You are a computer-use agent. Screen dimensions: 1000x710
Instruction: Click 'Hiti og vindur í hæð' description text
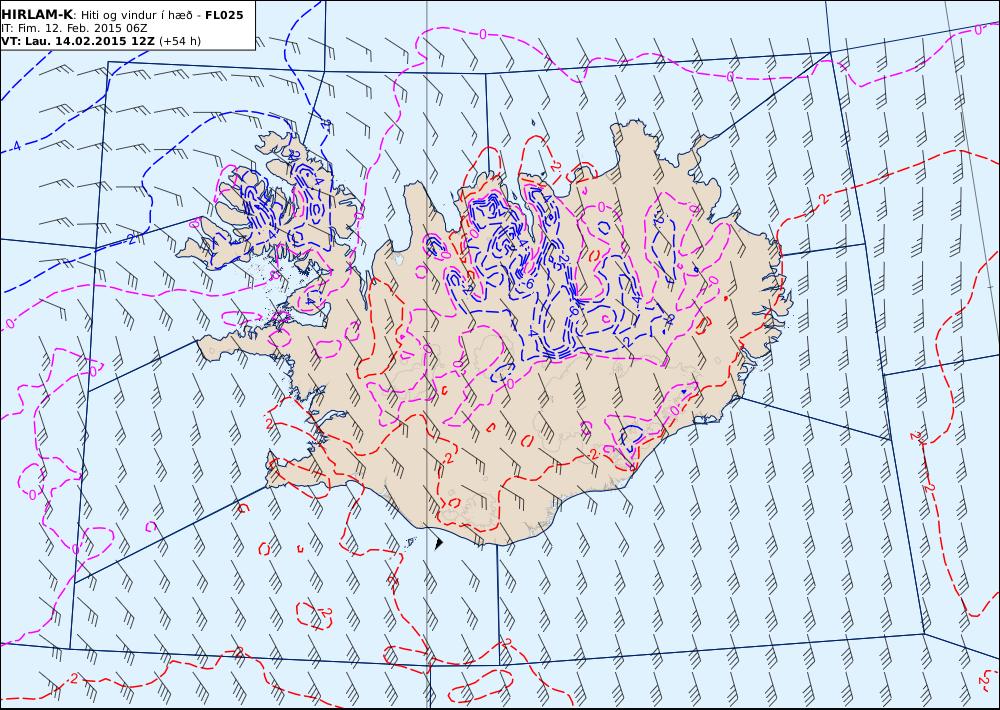pyautogui.click(x=136, y=15)
